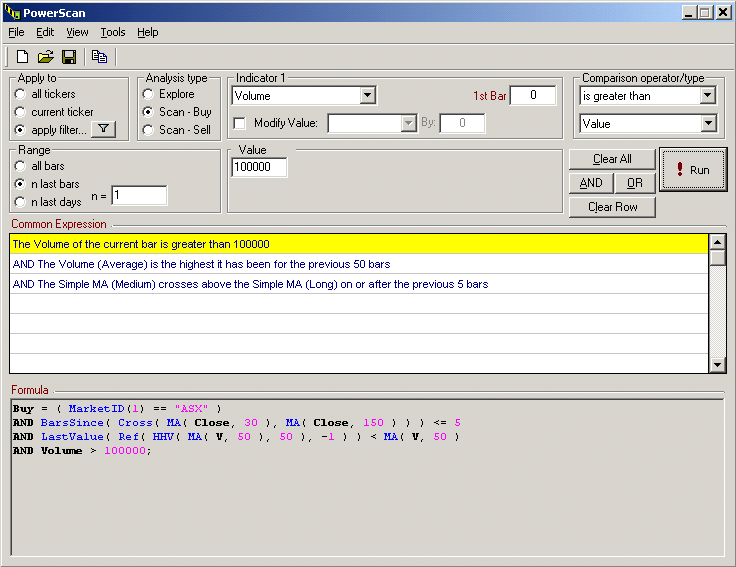
Task: Select the Simple MA crosses expression row
Action: click(250, 284)
